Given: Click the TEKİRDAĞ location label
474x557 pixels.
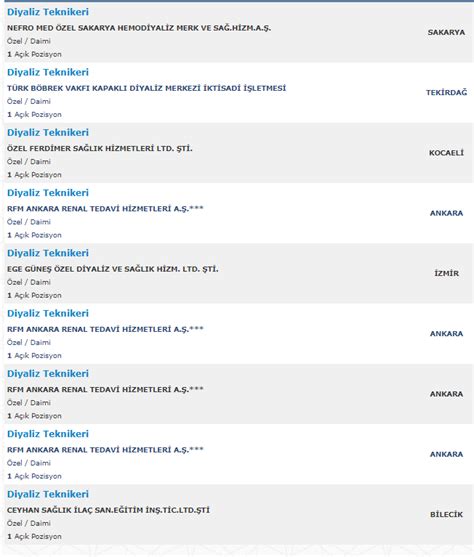Looking at the screenshot, I should (446, 93).
